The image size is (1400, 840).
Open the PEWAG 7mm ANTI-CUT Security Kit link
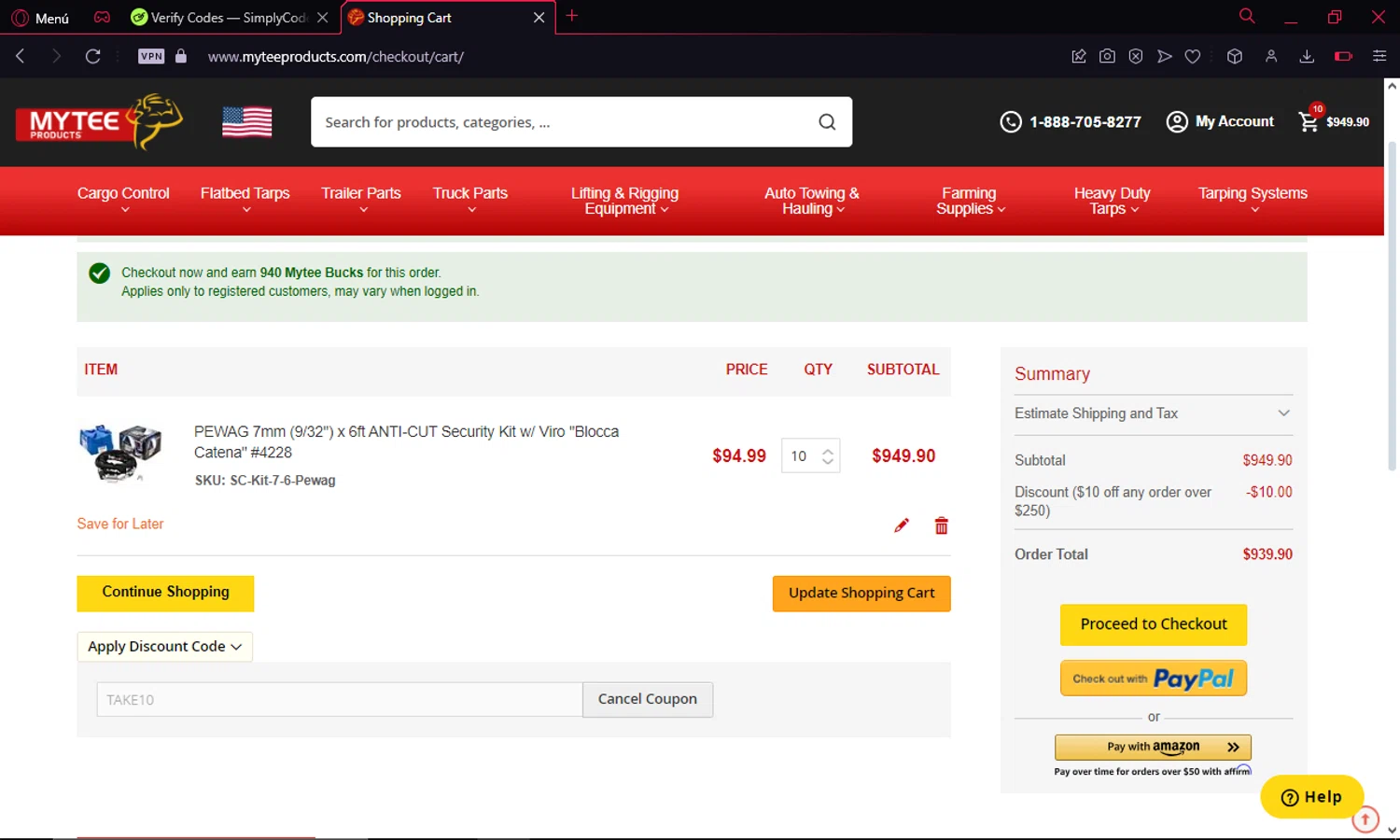(x=406, y=441)
